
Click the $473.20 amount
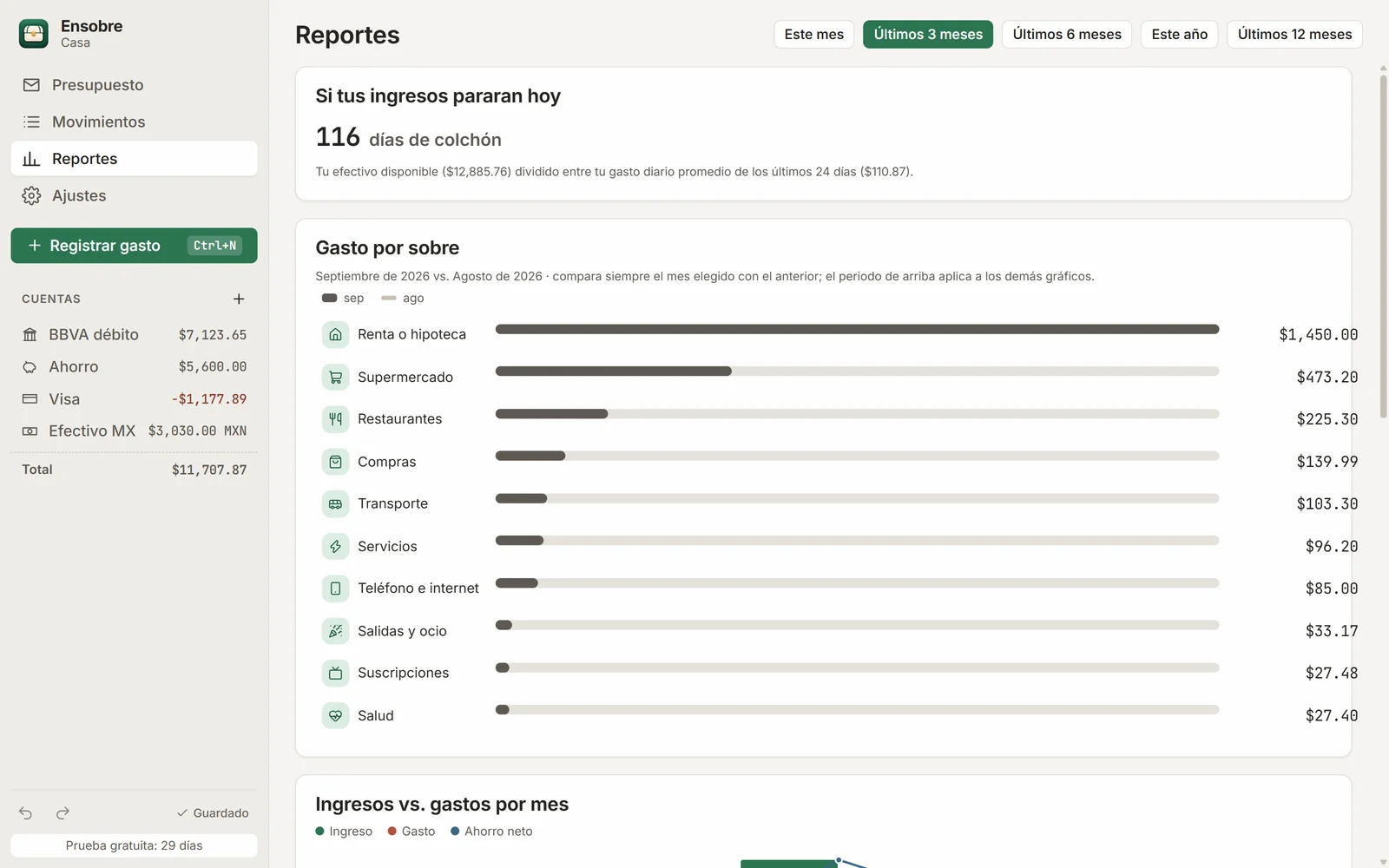coord(1326,377)
